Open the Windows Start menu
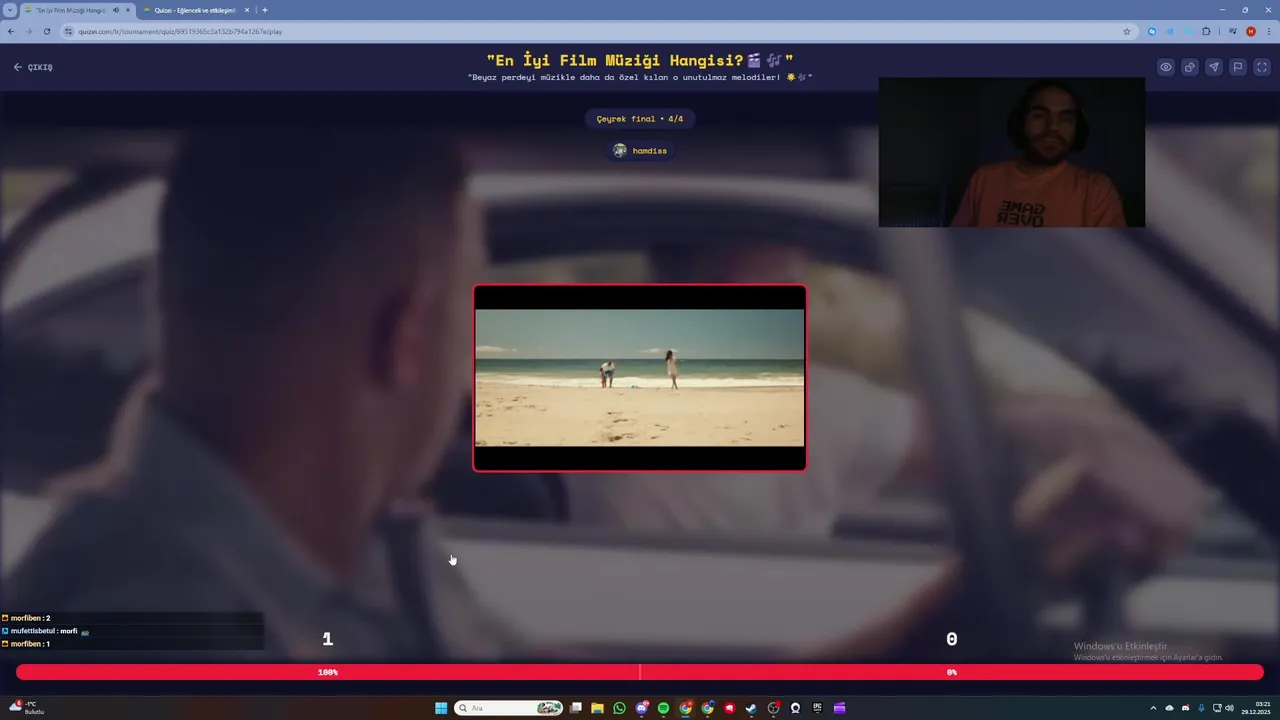The width and height of the screenshot is (1280, 720). point(441,708)
